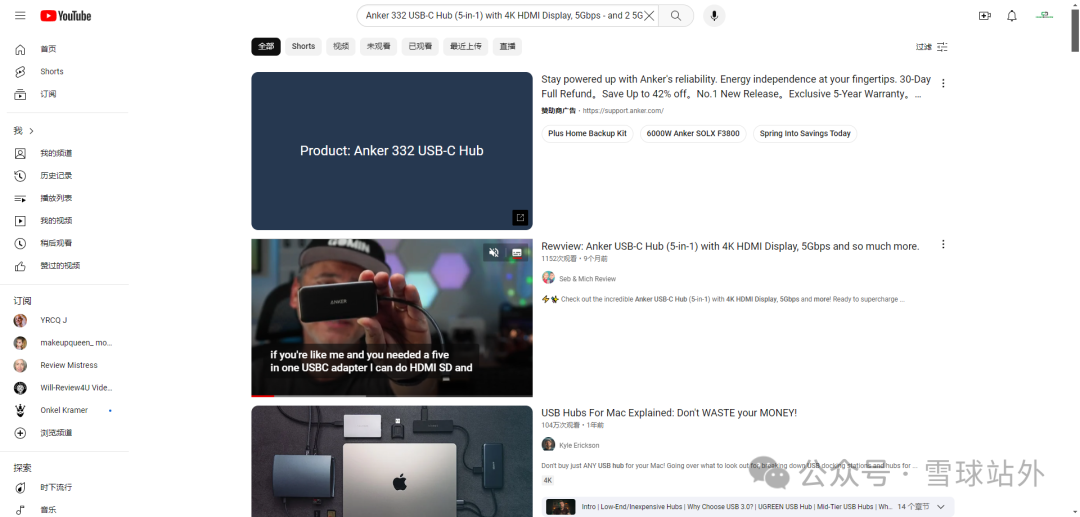Viewport: 1080px width, 517px height.
Task: Open the create video icon
Action: point(985,16)
